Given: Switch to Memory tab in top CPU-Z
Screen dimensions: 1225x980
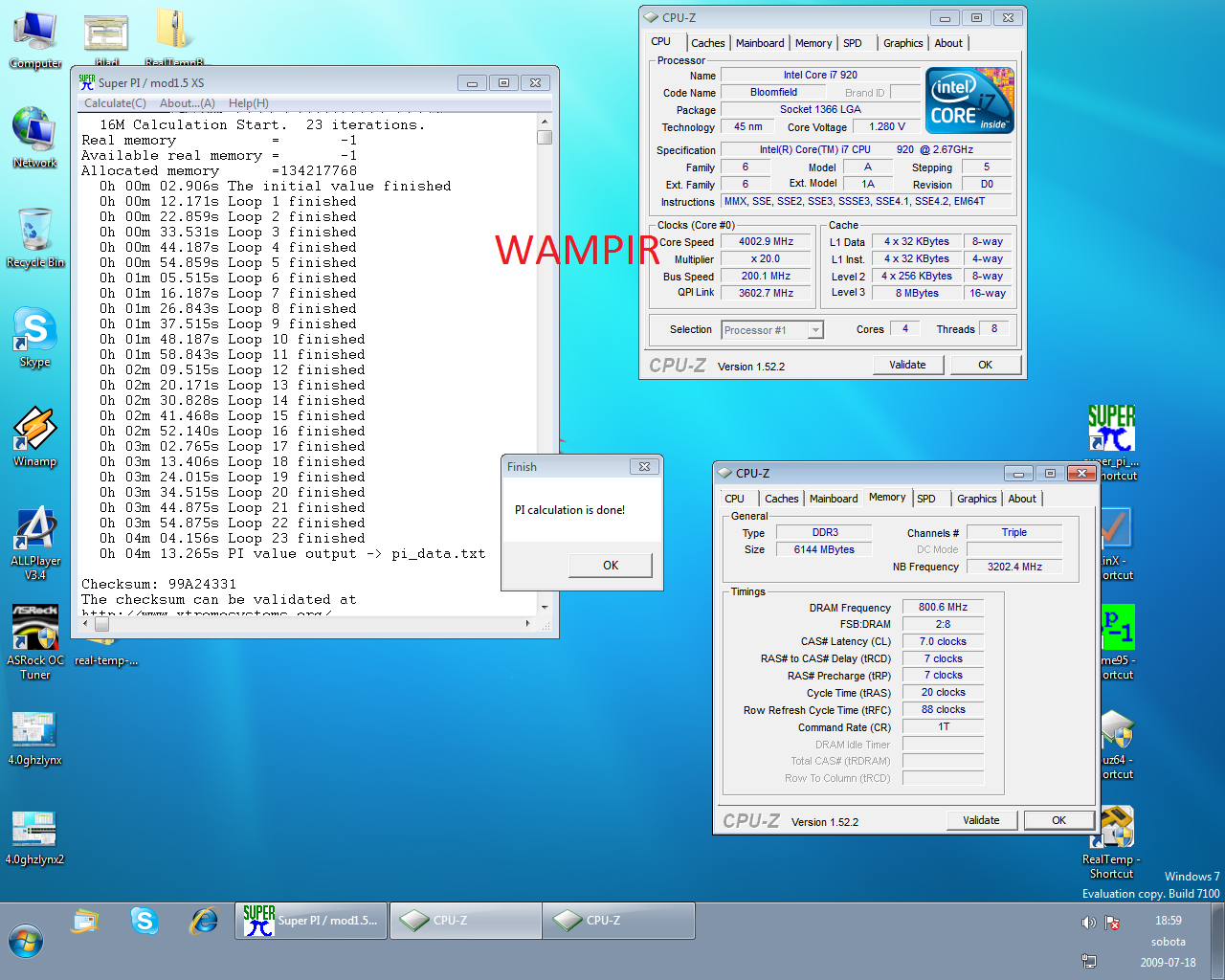Looking at the screenshot, I should (813, 43).
